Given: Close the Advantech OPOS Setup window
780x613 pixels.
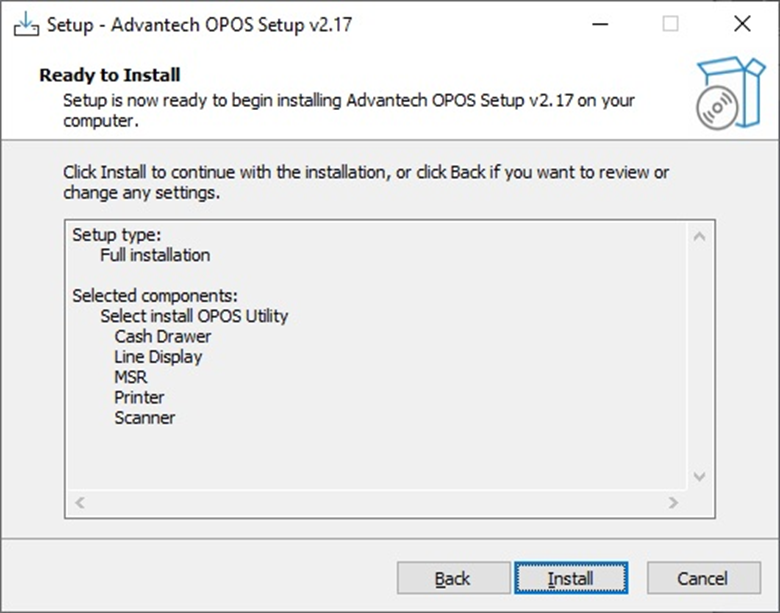Looking at the screenshot, I should [x=741, y=24].
